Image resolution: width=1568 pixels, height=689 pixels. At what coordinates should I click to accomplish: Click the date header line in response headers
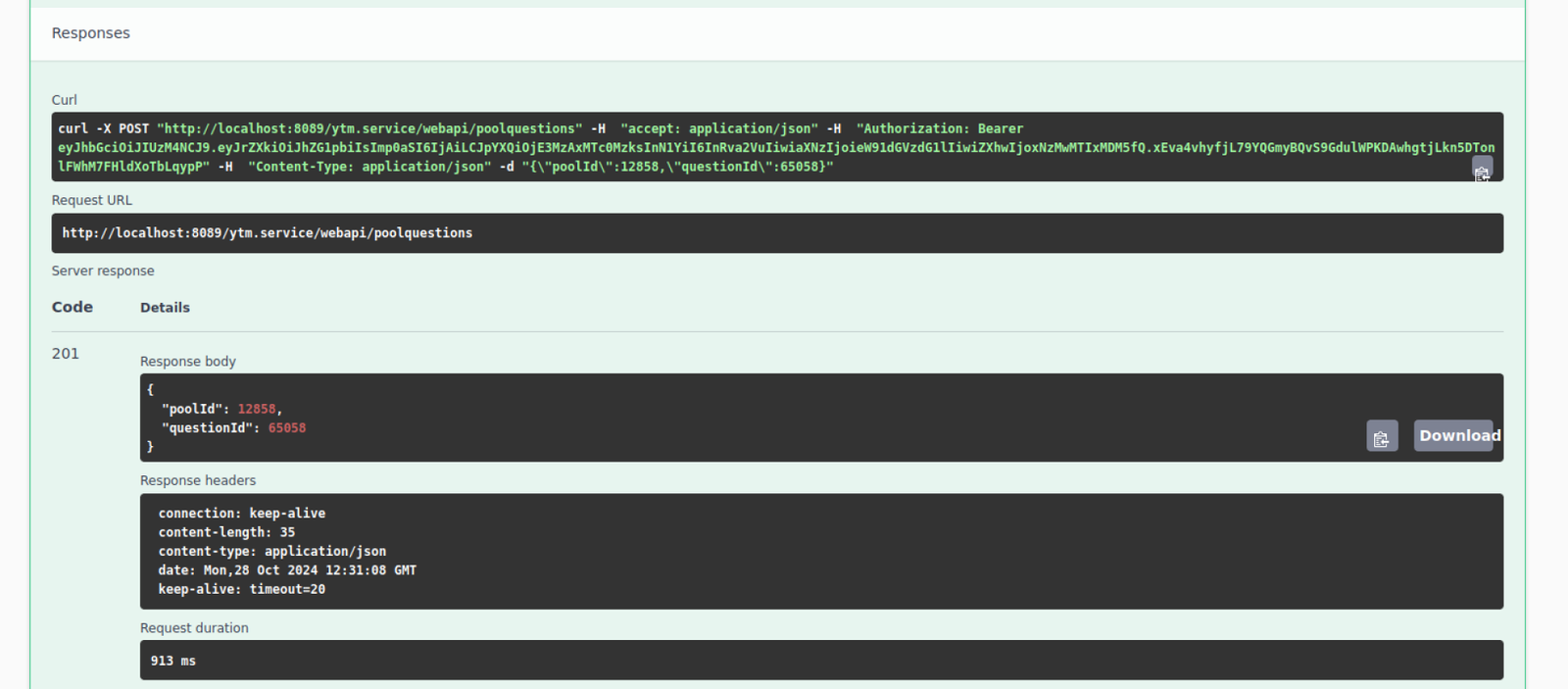[287, 570]
